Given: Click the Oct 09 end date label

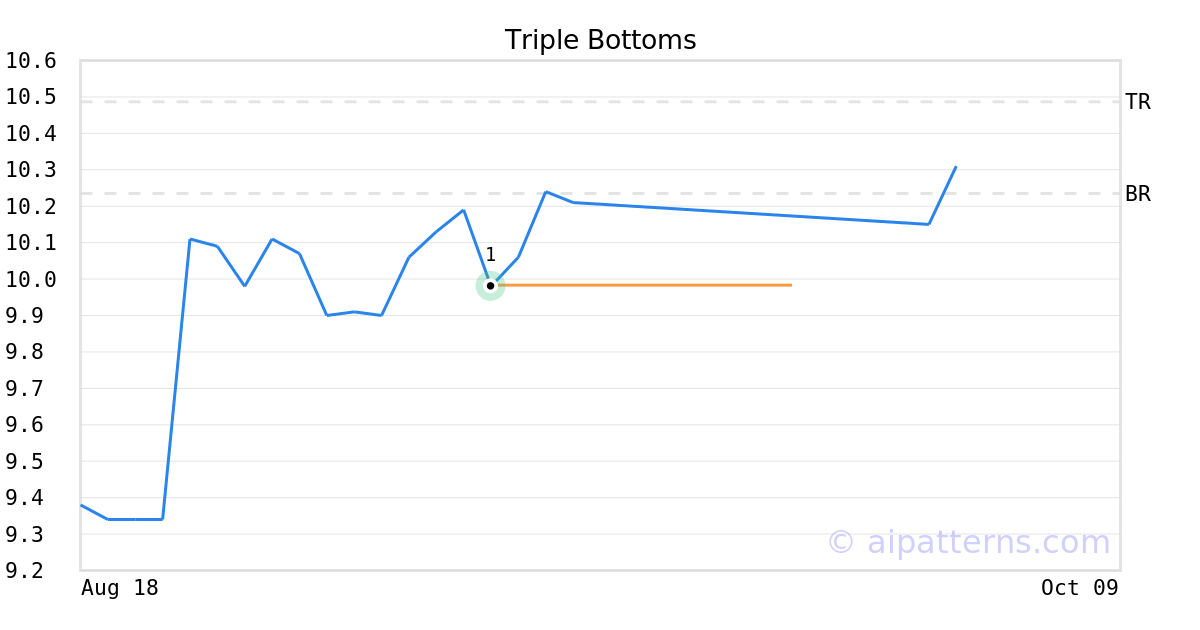Looking at the screenshot, I should pos(1079,588).
